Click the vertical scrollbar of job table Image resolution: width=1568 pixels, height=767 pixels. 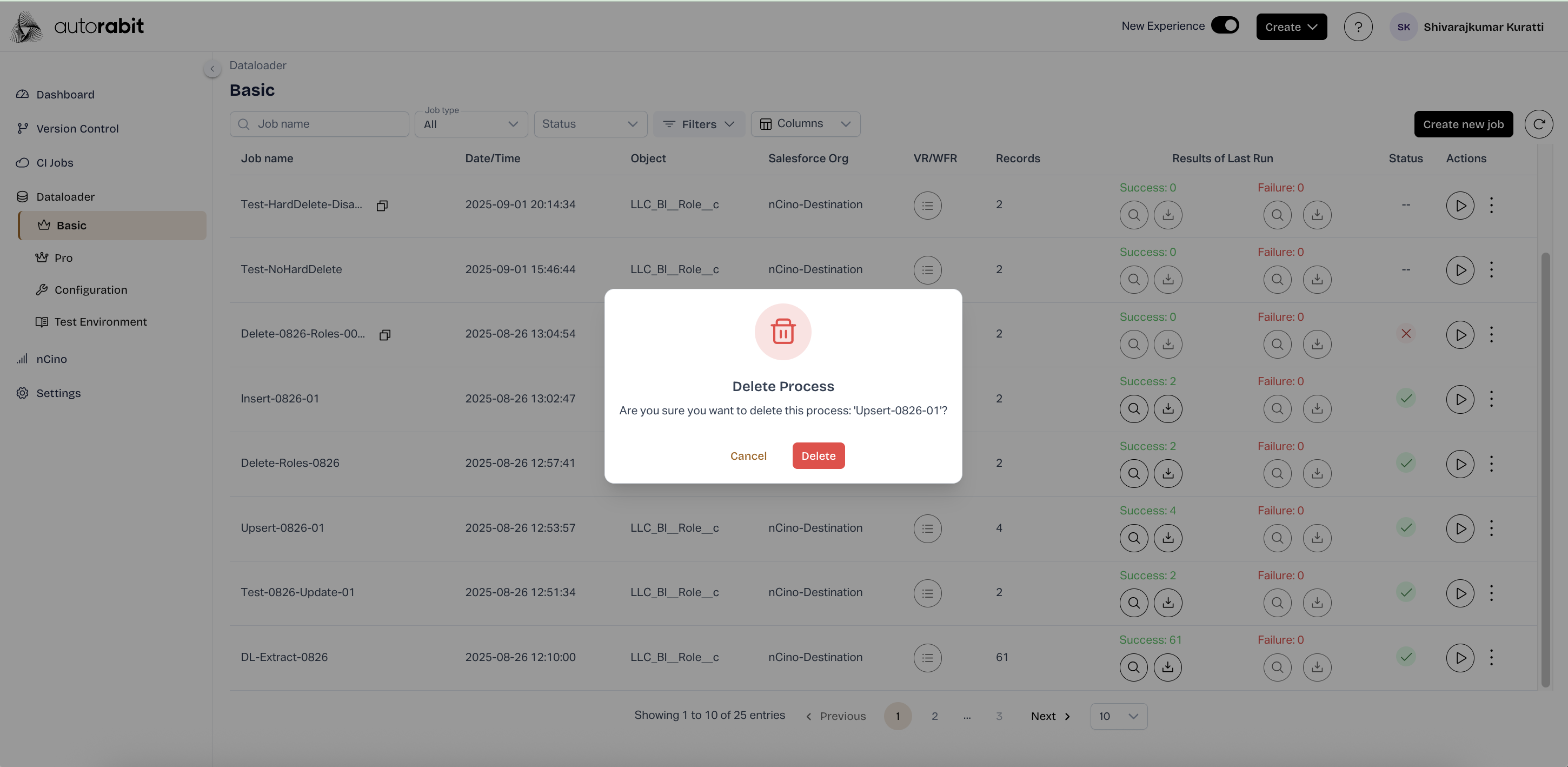tap(1545, 469)
